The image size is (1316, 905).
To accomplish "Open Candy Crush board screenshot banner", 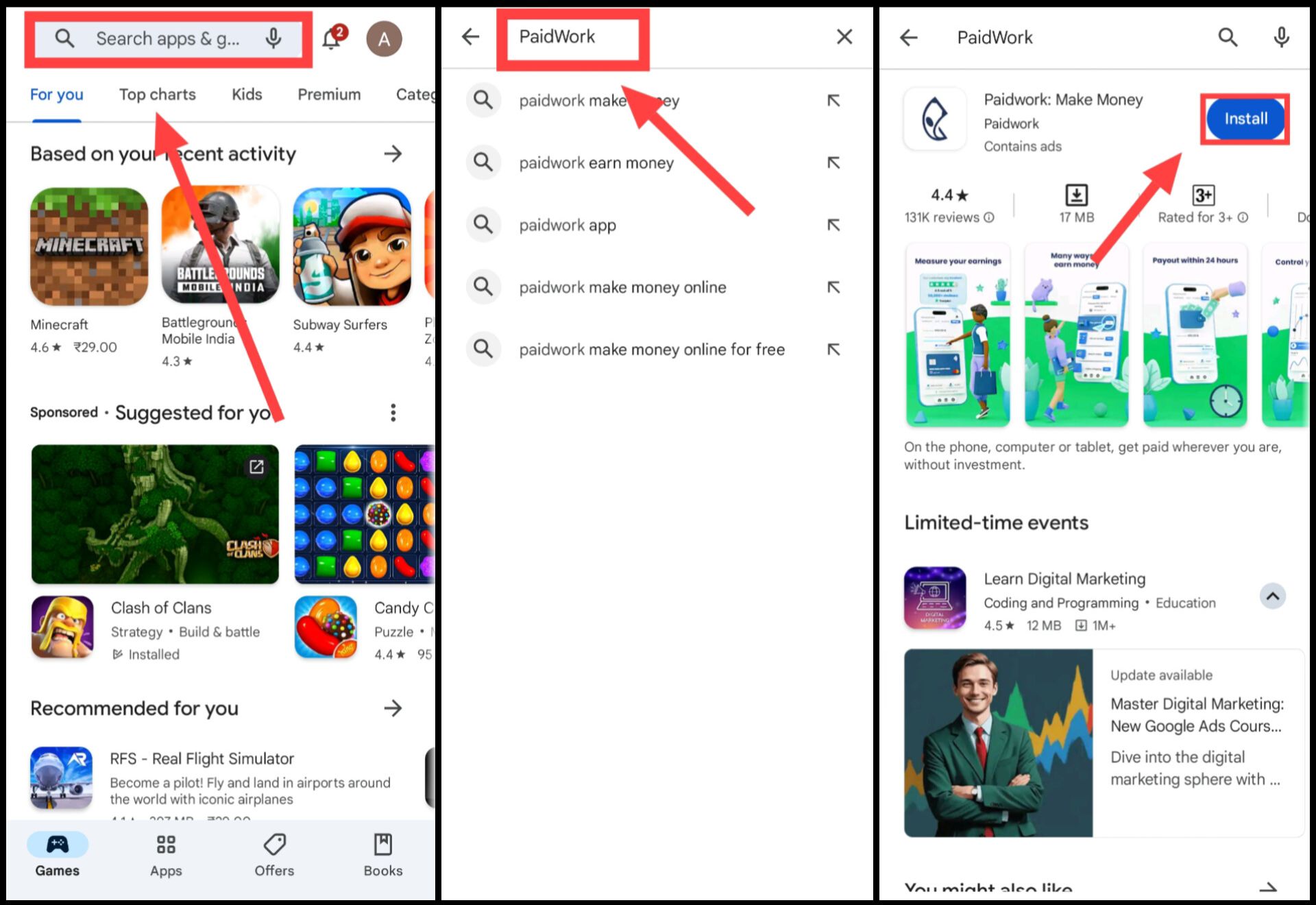I will click(x=364, y=514).
